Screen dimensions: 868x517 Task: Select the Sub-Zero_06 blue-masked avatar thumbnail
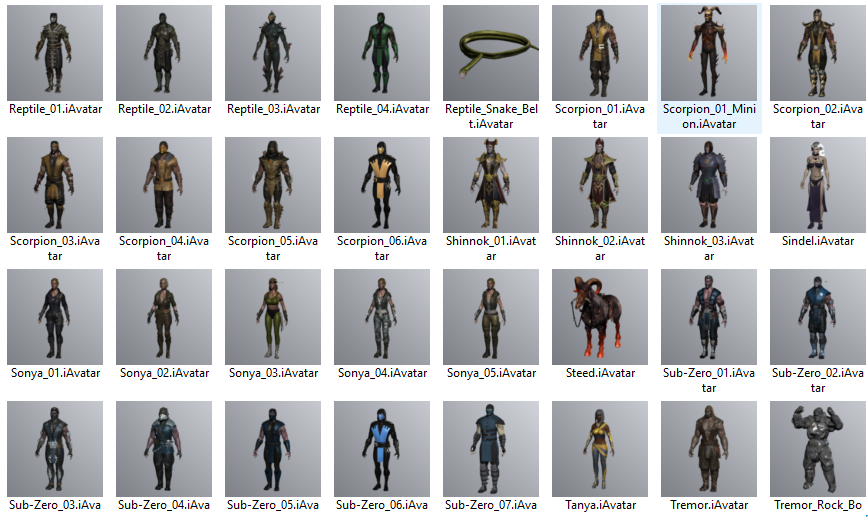pos(382,449)
